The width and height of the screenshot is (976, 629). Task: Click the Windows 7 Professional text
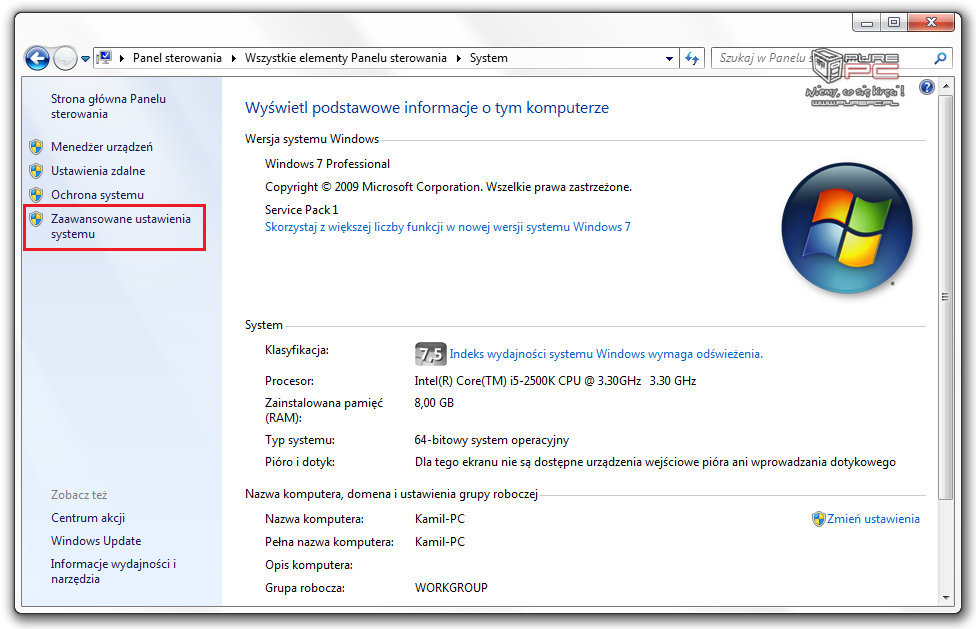coord(327,164)
